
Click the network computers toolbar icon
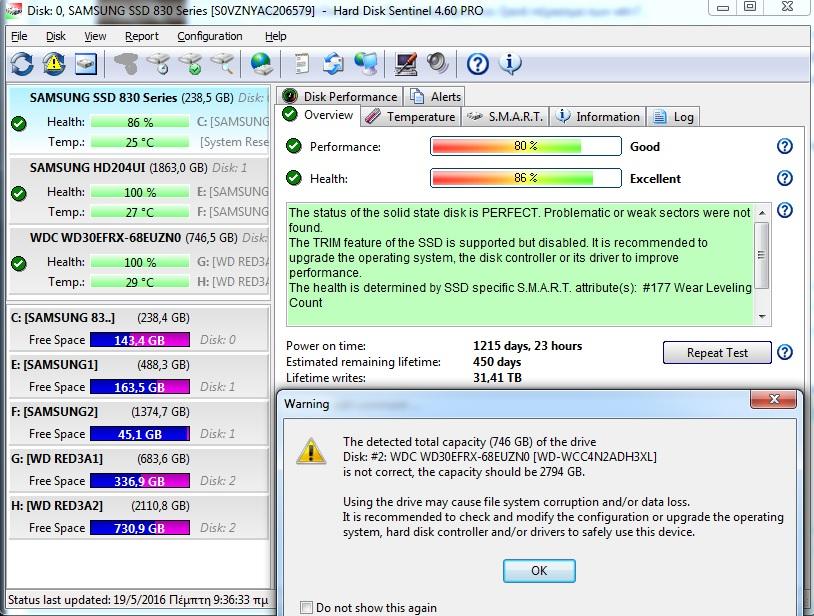[x=366, y=64]
